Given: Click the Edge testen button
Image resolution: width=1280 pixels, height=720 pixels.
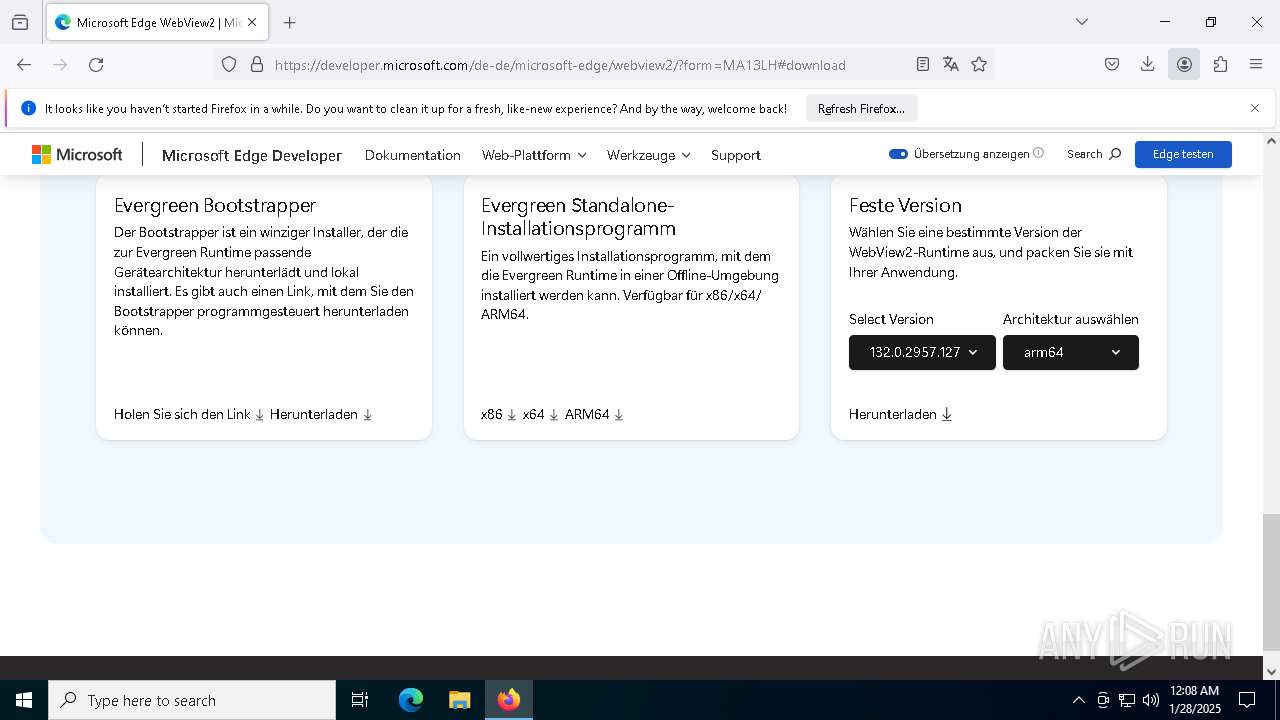Looking at the screenshot, I should [1183, 154].
